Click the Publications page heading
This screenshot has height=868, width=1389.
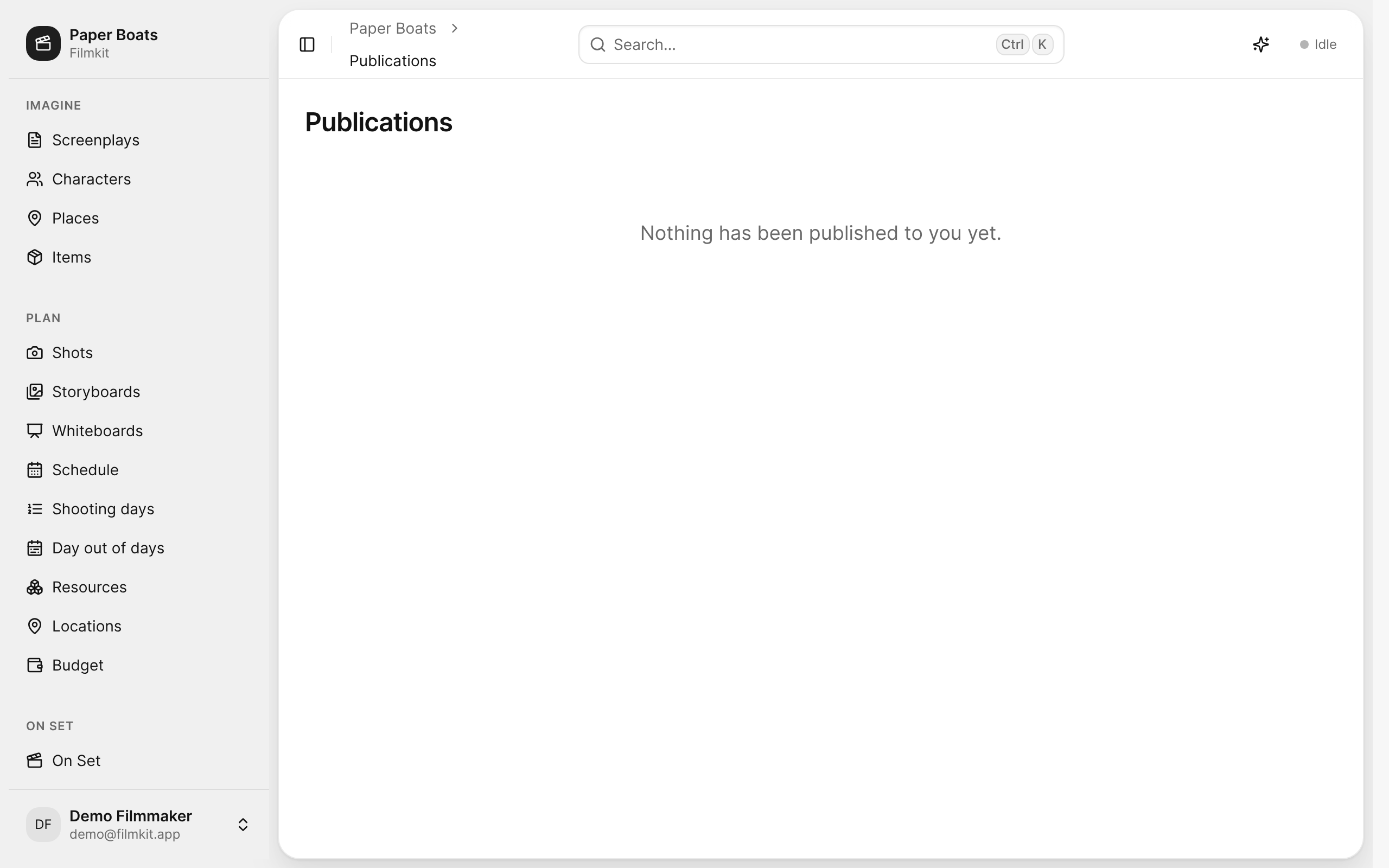click(x=378, y=122)
